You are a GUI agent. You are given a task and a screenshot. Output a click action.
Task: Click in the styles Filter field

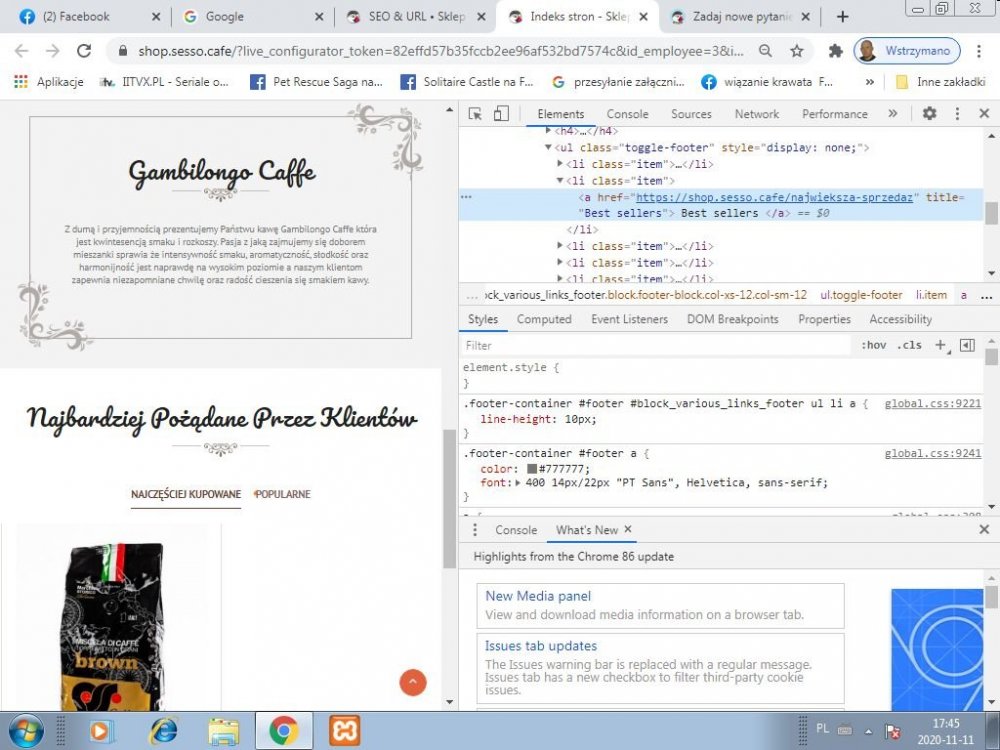pos(657,345)
